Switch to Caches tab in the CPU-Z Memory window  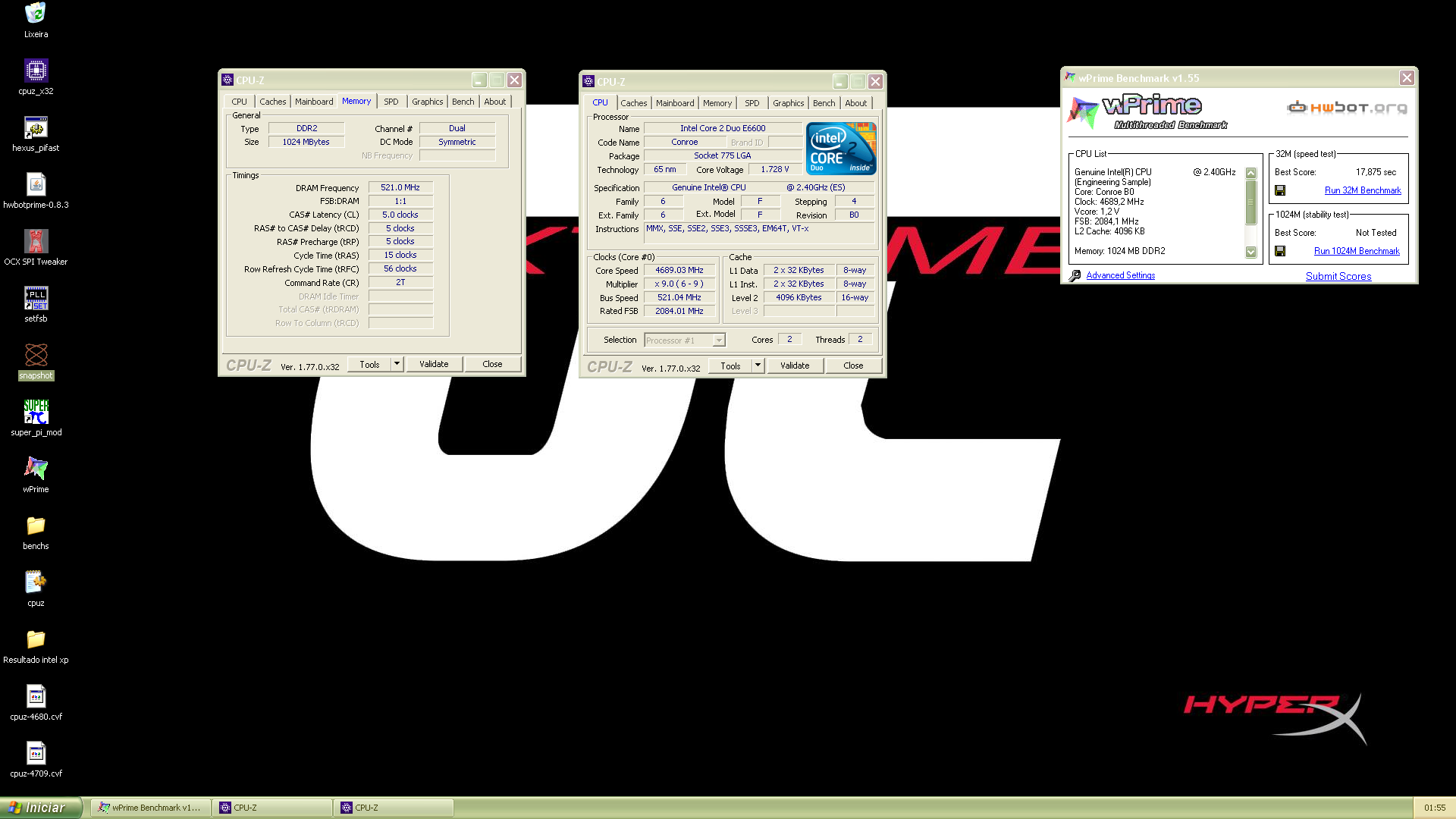click(x=273, y=102)
